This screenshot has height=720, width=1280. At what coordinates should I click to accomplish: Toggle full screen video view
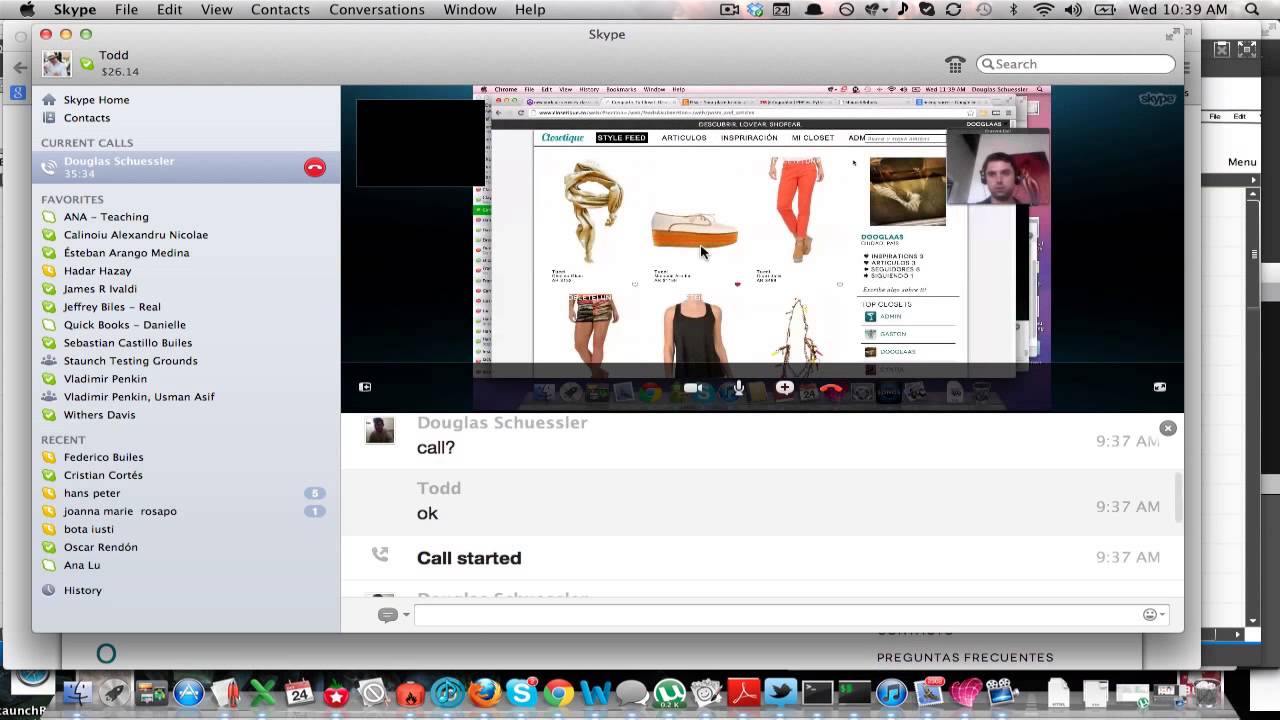(x=1160, y=387)
